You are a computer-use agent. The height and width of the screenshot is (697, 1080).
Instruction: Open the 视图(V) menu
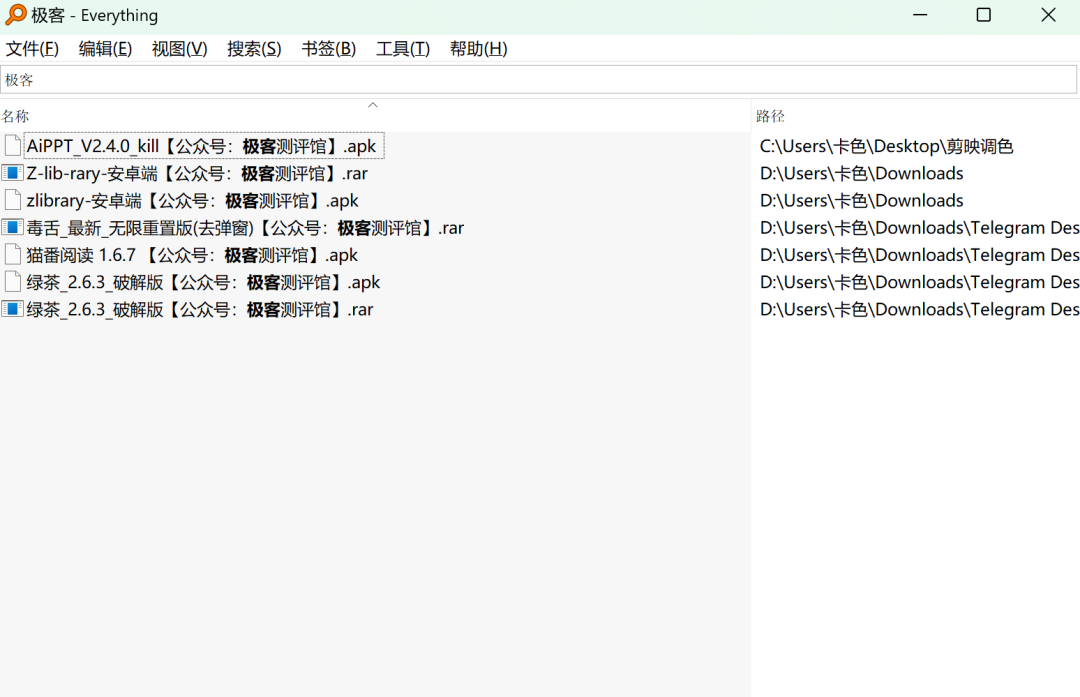pos(179,49)
